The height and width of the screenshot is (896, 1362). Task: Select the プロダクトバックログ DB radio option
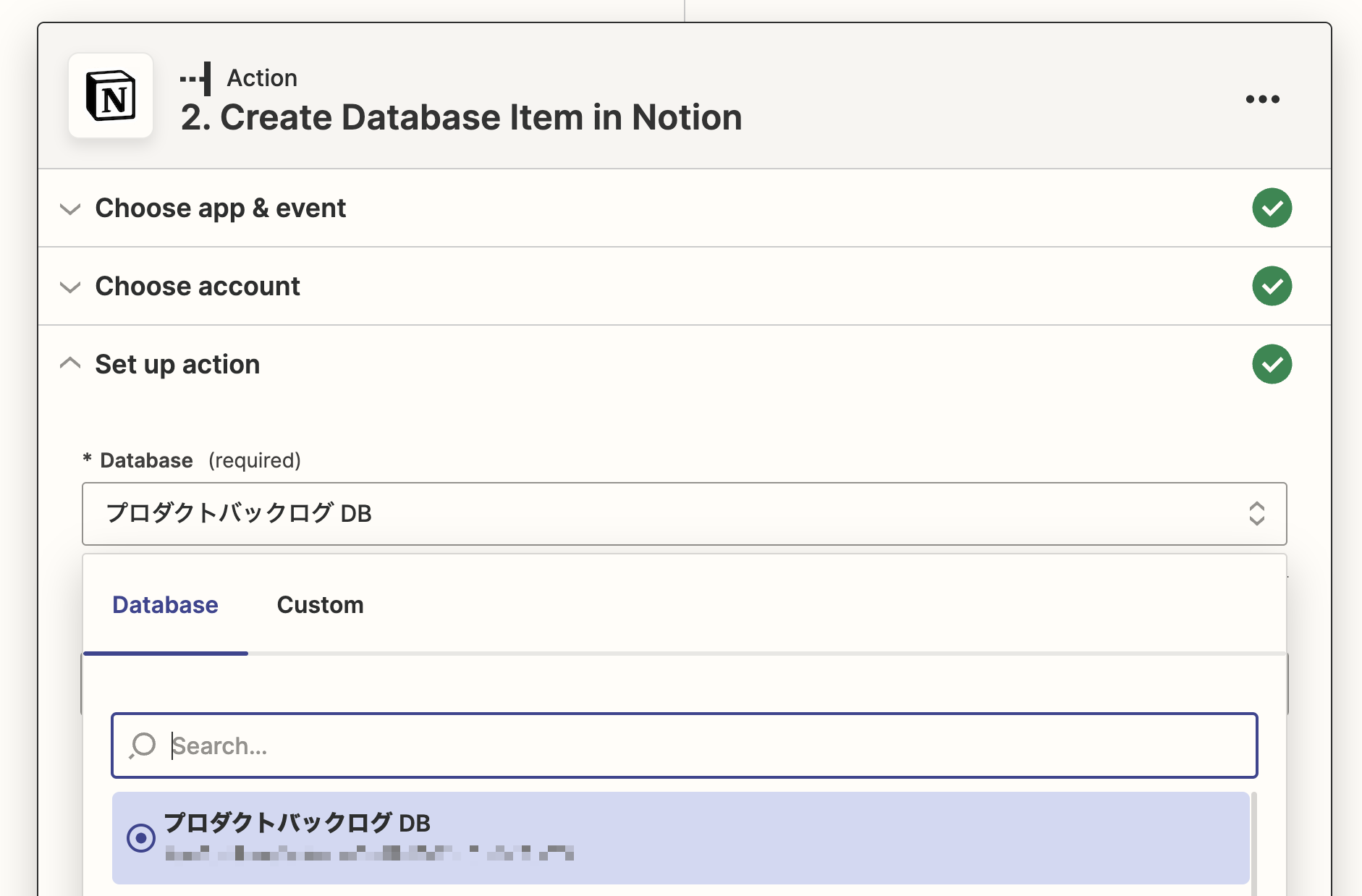(141, 838)
